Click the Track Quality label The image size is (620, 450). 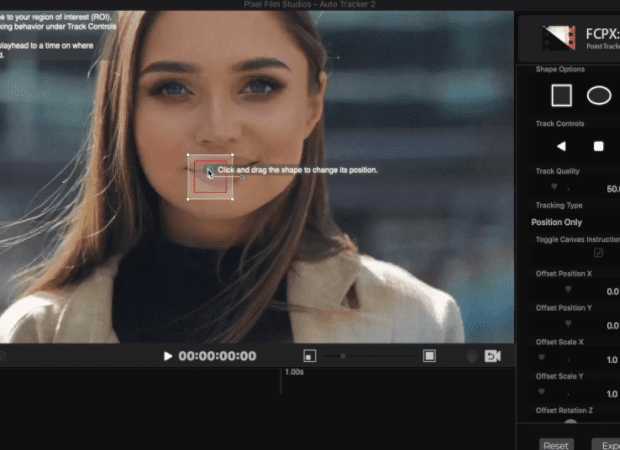coord(558,171)
